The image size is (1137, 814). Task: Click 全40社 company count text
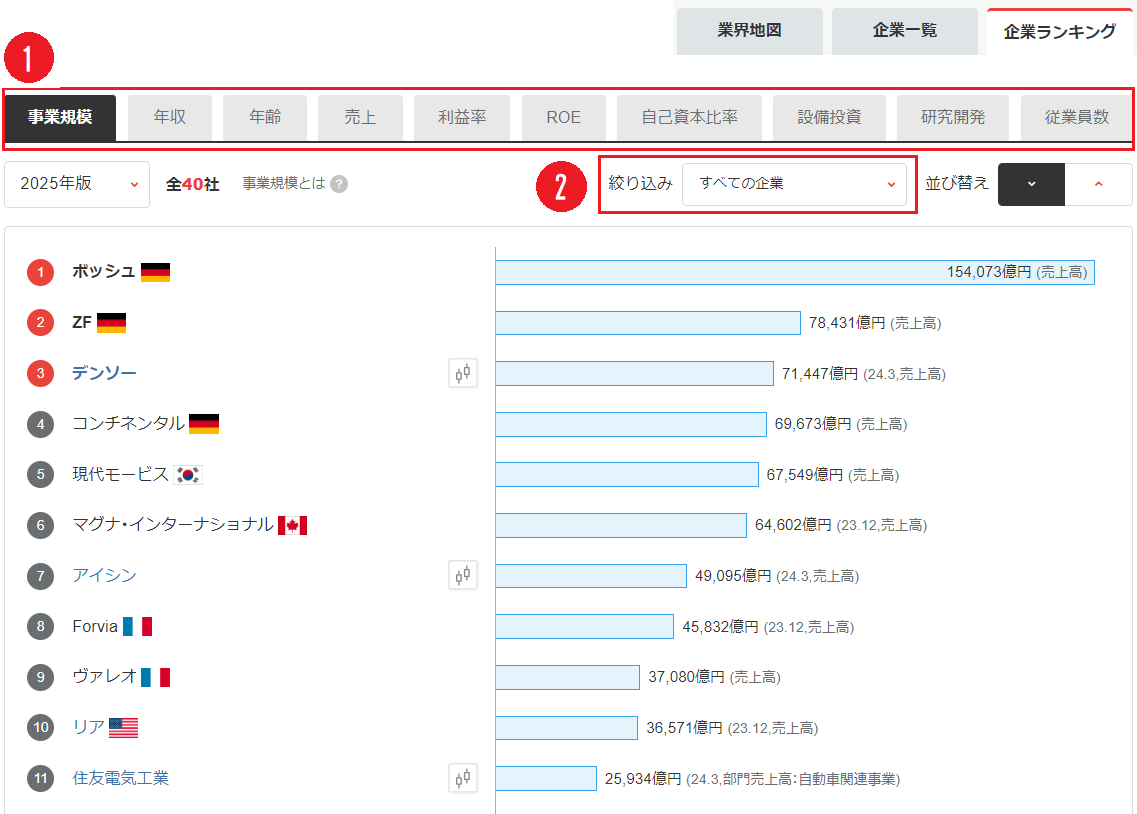click(192, 184)
